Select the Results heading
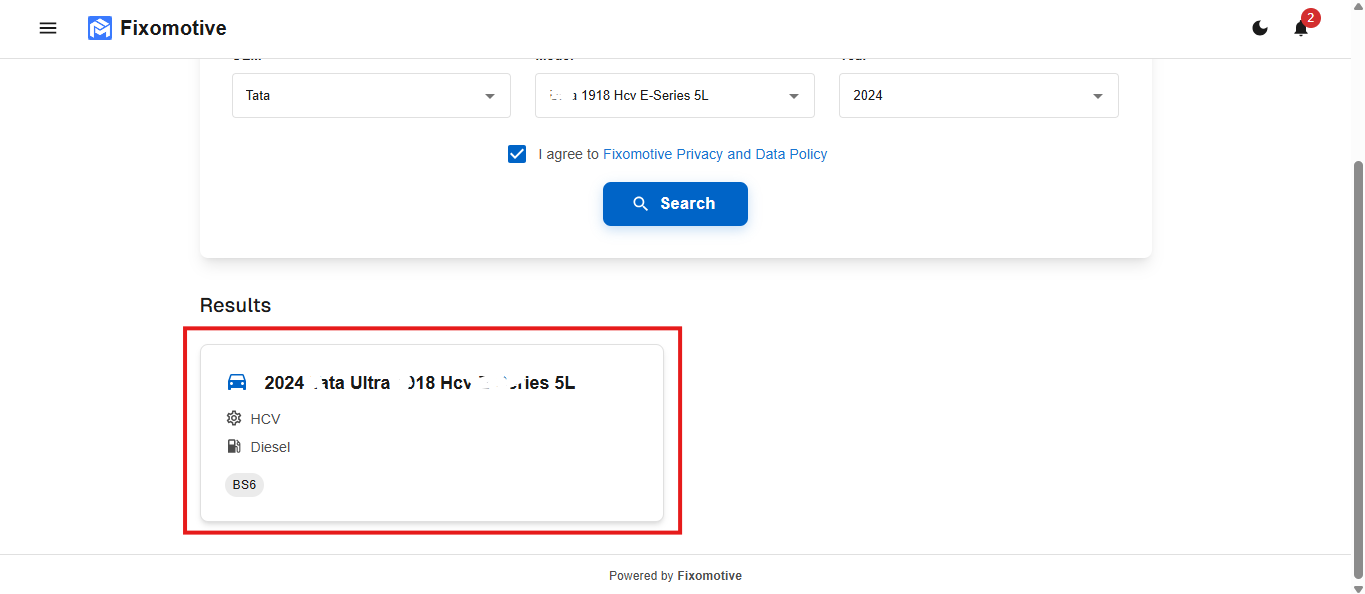The image size is (1365, 594). (235, 305)
